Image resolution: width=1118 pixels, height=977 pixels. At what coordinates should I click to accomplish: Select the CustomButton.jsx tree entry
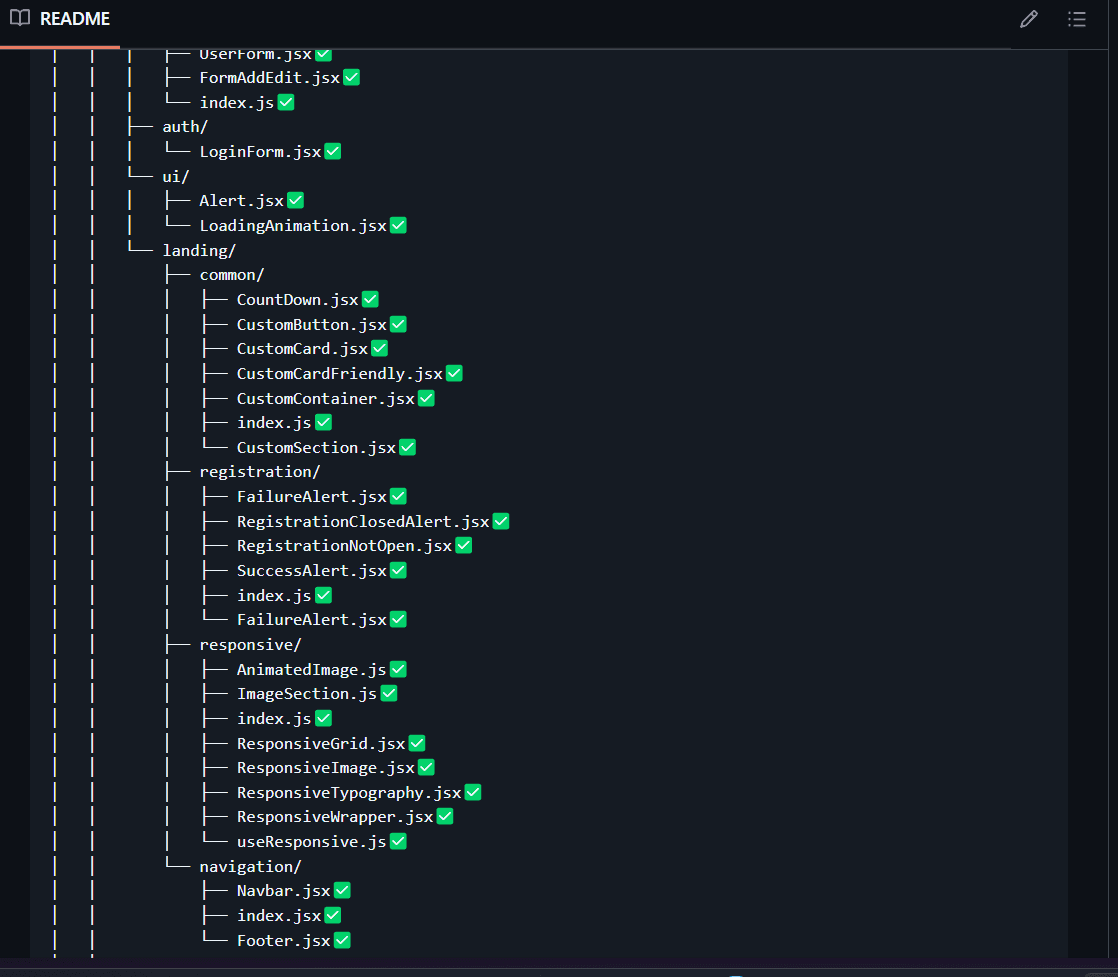pos(310,323)
